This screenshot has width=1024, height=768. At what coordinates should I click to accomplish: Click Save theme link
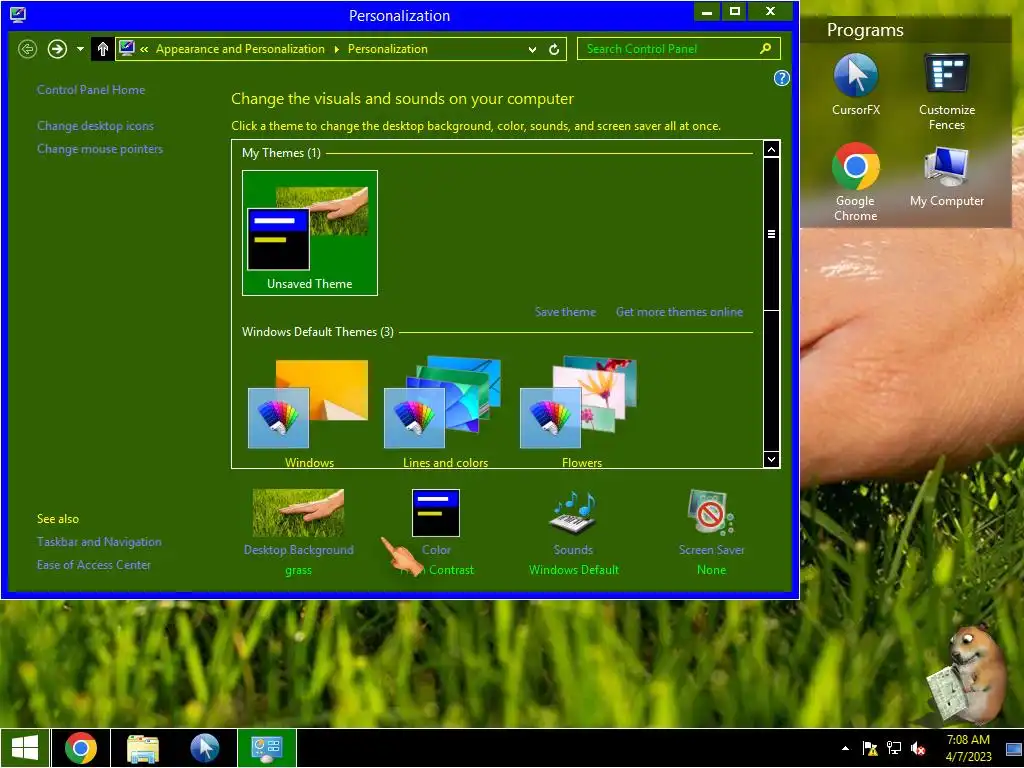[565, 312]
